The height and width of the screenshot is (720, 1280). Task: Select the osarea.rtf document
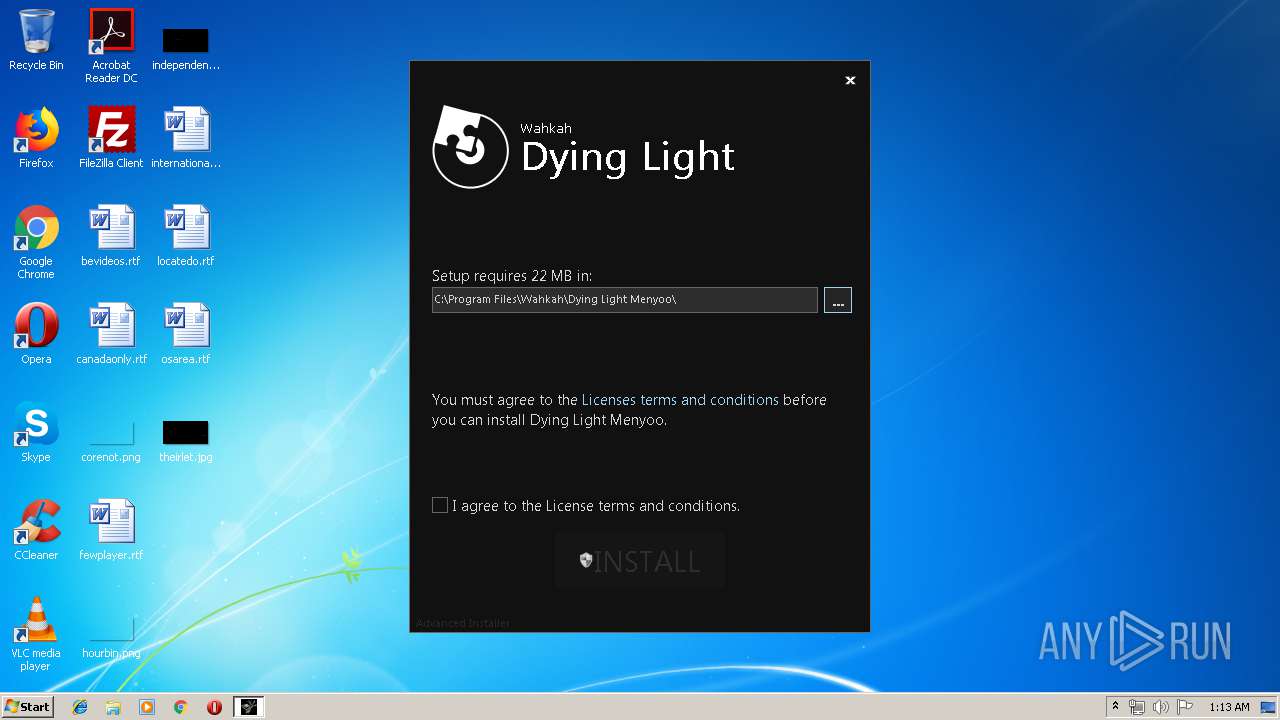pyautogui.click(x=186, y=334)
